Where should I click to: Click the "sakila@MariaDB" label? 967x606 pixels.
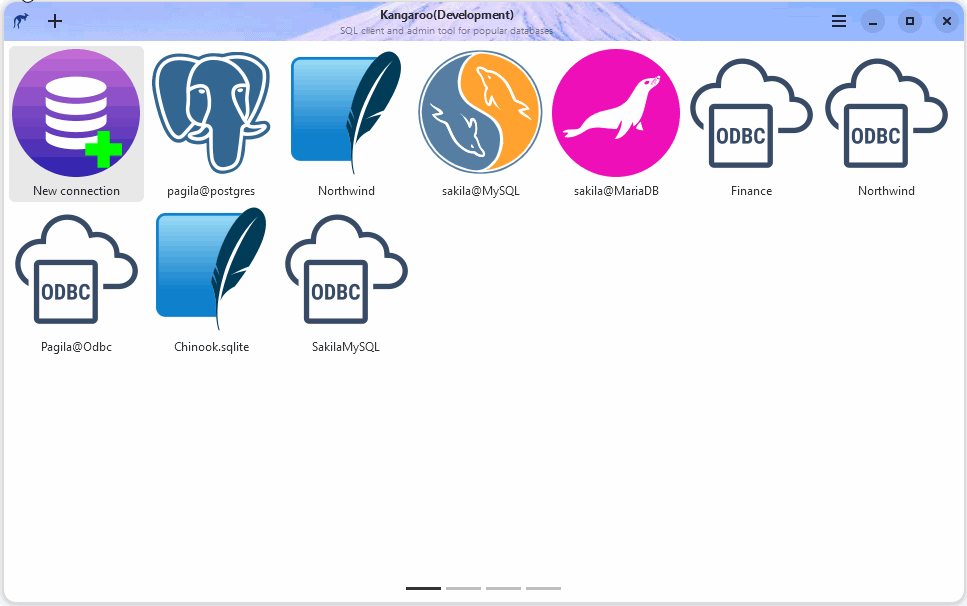[616, 191]
